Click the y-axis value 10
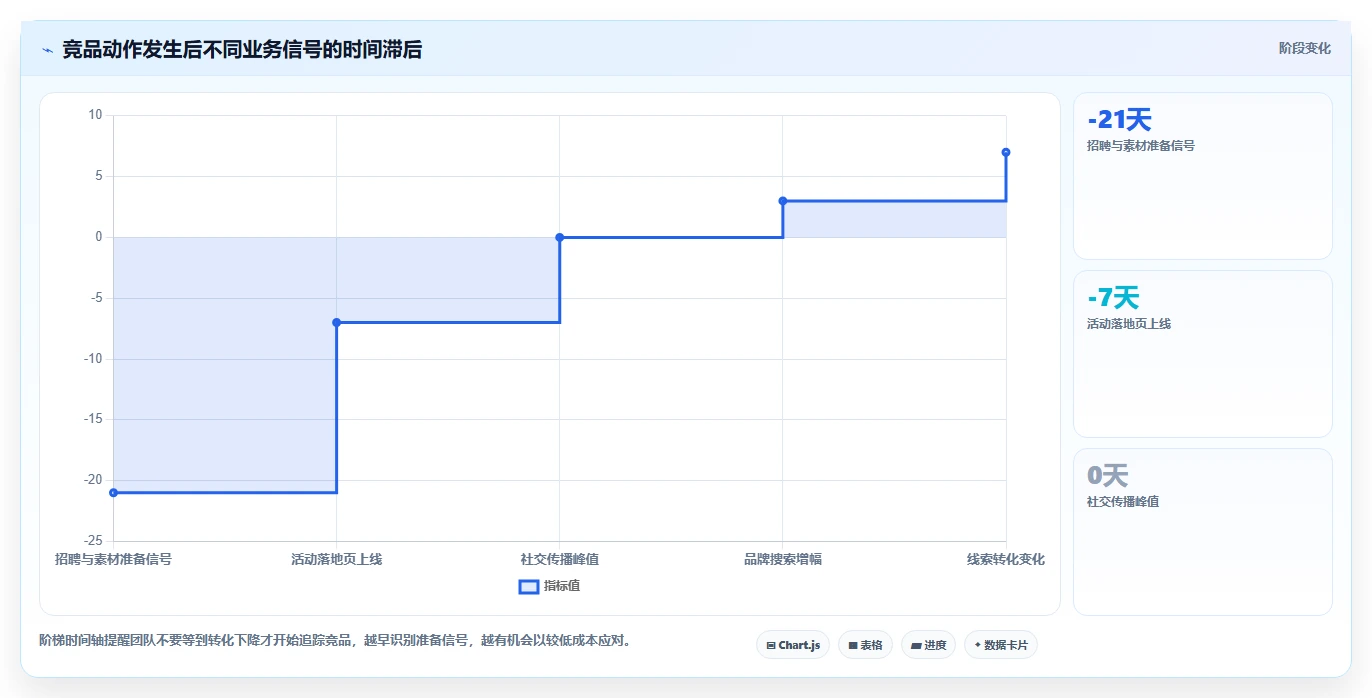1372x698 pixels. [96, 115]
